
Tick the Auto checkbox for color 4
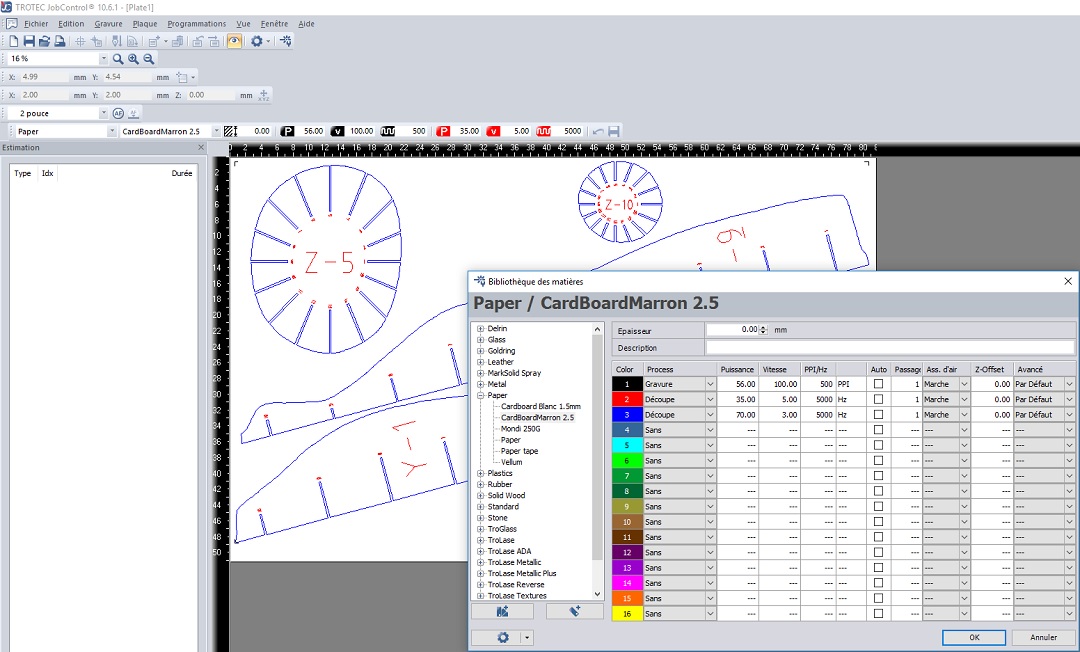[878, 430]
